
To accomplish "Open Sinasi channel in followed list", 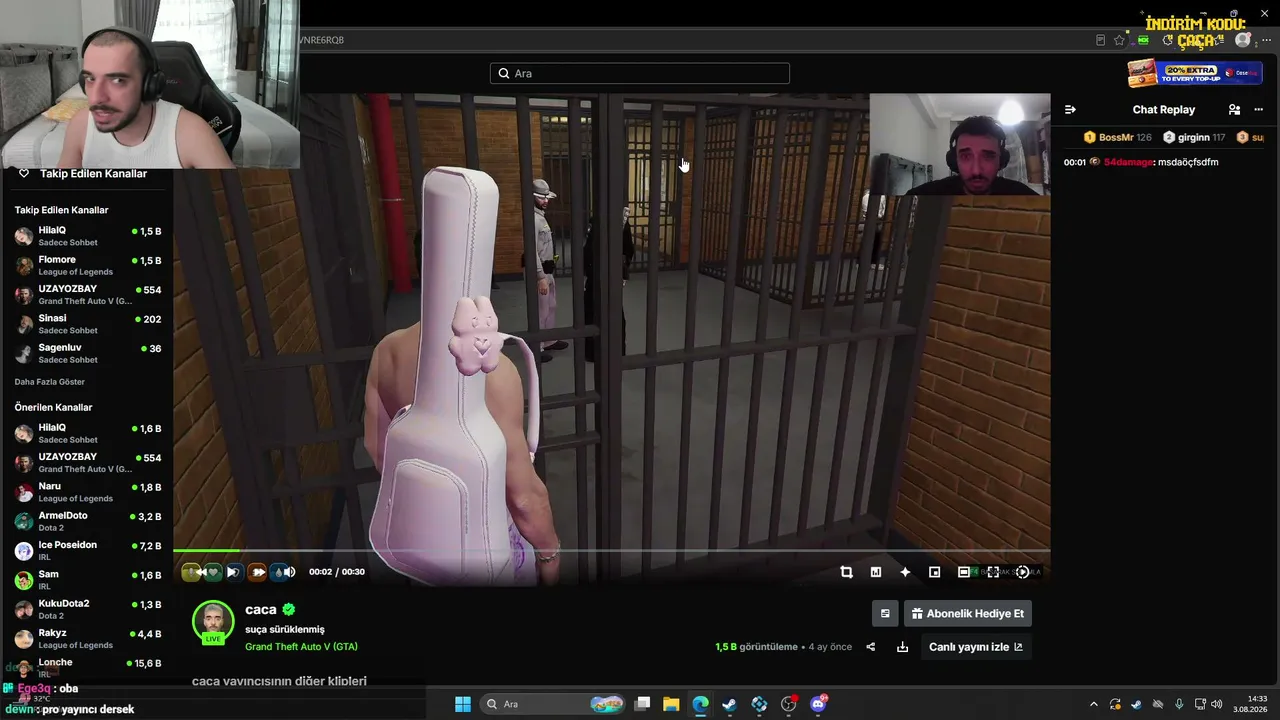I will (87, 324).
